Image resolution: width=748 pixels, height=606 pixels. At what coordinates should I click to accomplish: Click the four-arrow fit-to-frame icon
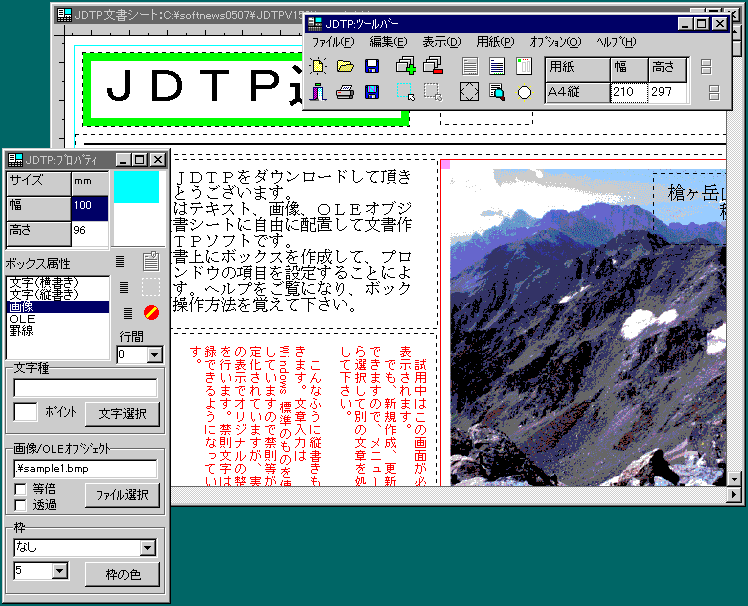pos(469,92)
